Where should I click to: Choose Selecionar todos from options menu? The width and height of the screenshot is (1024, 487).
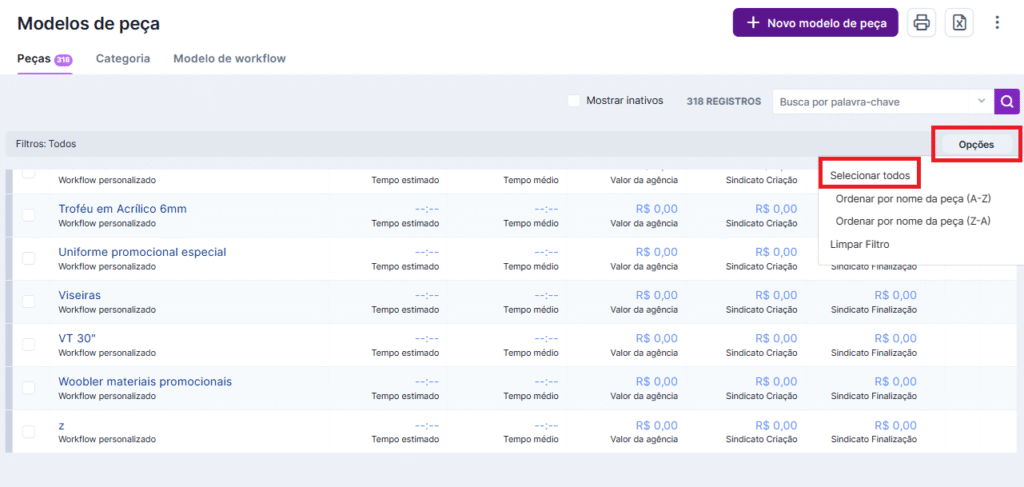[x=869, y=176]
